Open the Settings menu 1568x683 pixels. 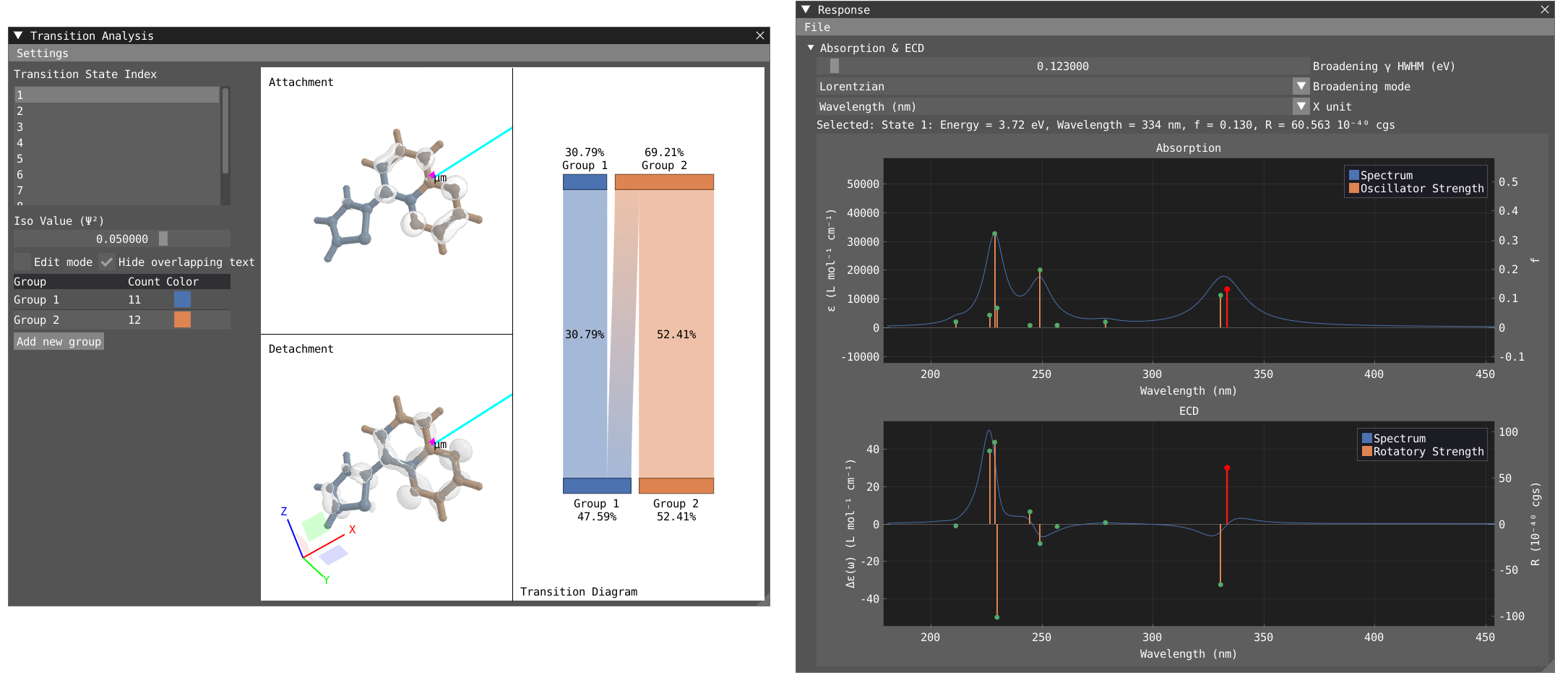[42, 53]
